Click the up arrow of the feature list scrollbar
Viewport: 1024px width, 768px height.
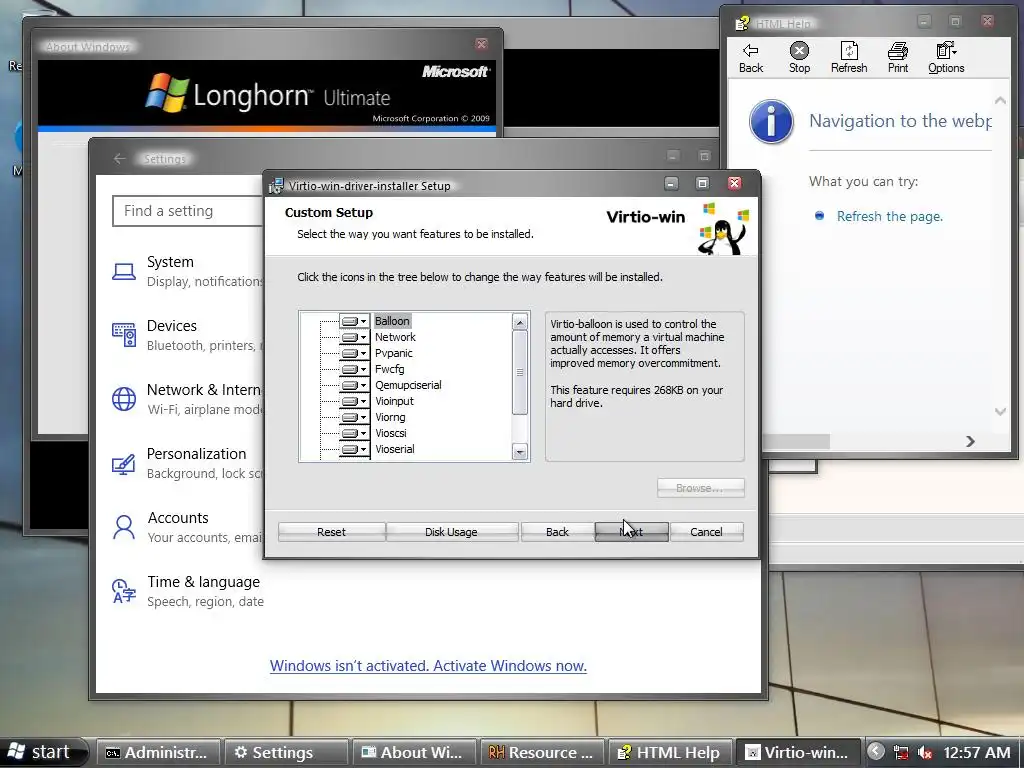(520, 322)
